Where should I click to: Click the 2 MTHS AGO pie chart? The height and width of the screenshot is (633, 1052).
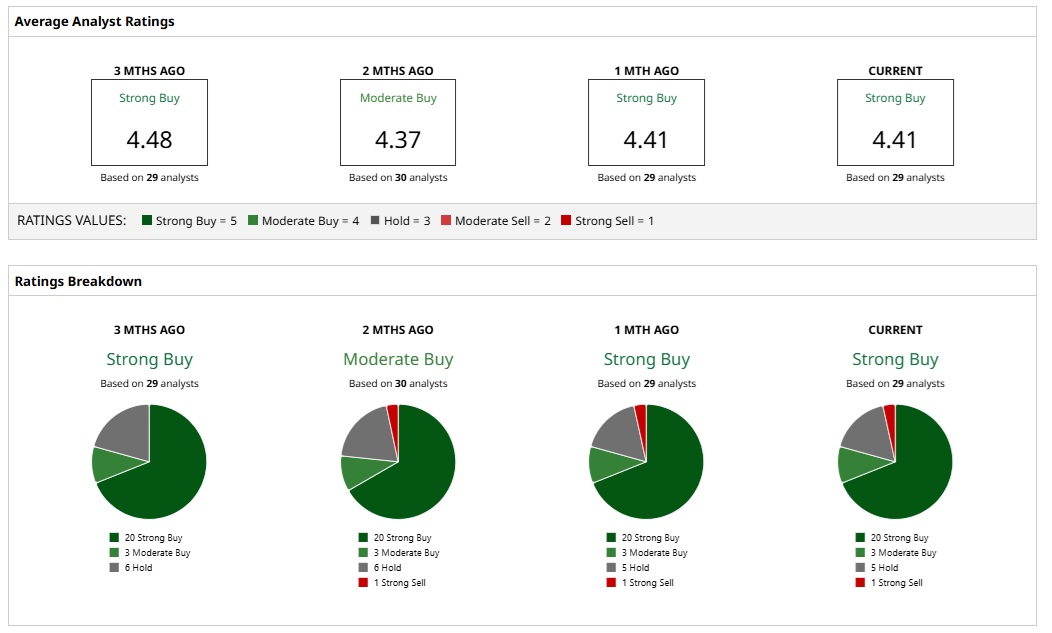398,462
